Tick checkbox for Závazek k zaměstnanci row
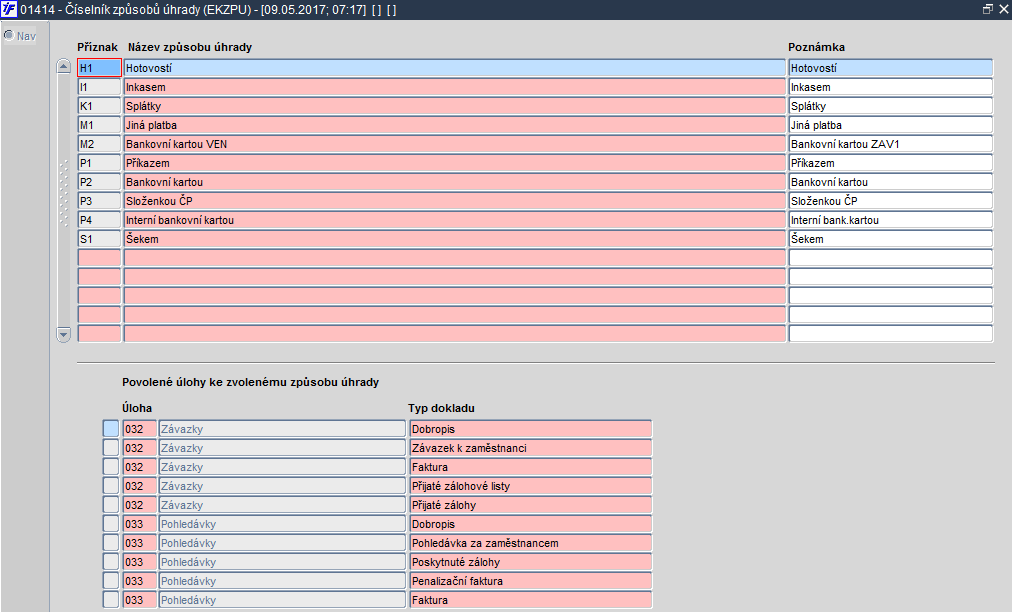Image resolution: width=1012 pixels, height=612 pixels. pos(111,447)
